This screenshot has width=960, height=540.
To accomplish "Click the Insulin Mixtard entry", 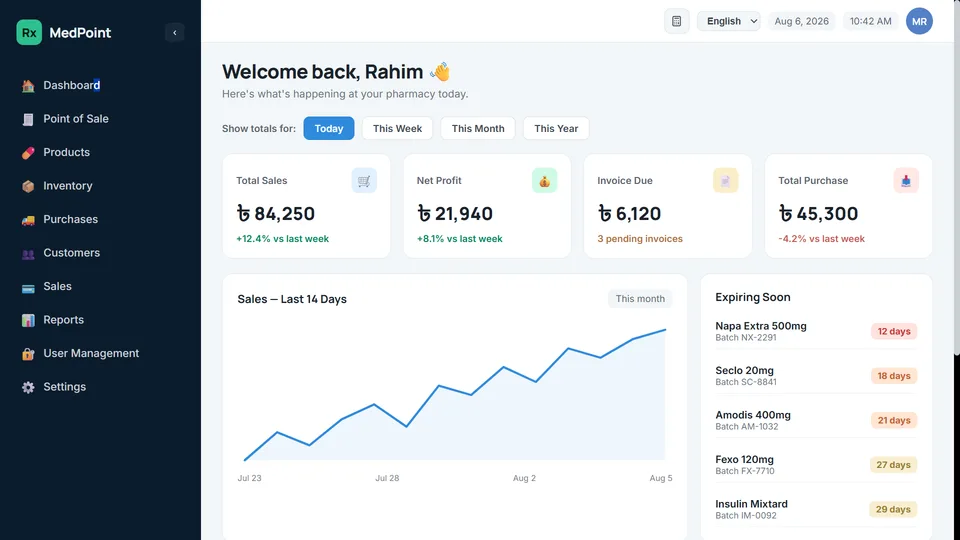I will point(751,509).
